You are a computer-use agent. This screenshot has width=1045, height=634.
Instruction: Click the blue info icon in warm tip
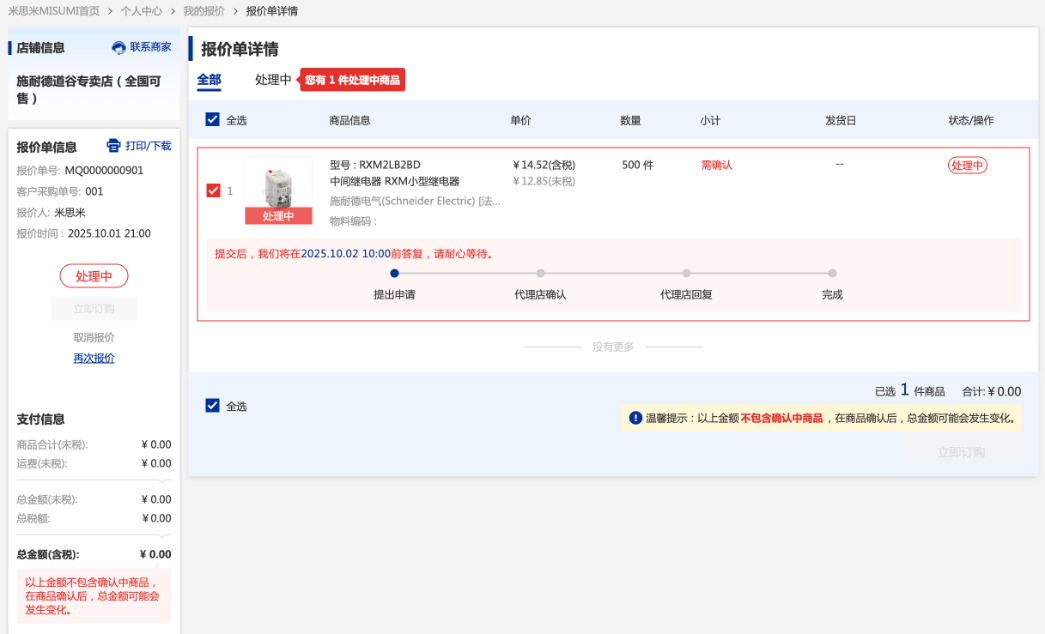point(635,418)
